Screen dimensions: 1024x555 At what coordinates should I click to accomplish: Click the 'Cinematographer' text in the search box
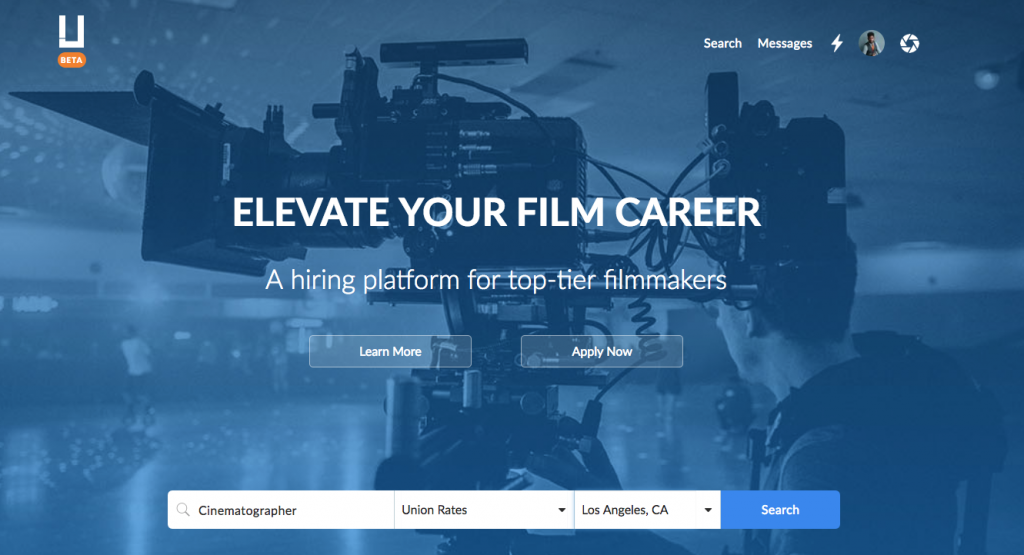click(247, 510)
